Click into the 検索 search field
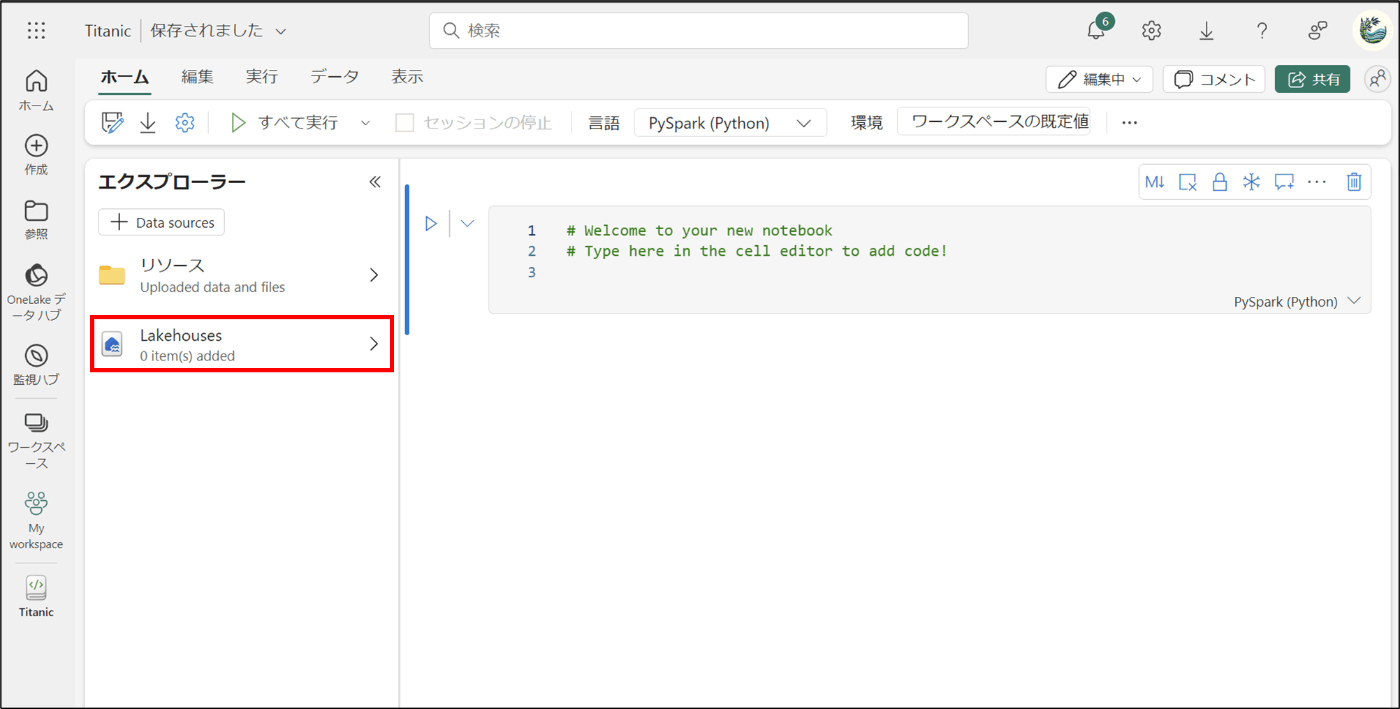Image resolution: width=1400 pixels, height=709 pixels. coord(699,30)
